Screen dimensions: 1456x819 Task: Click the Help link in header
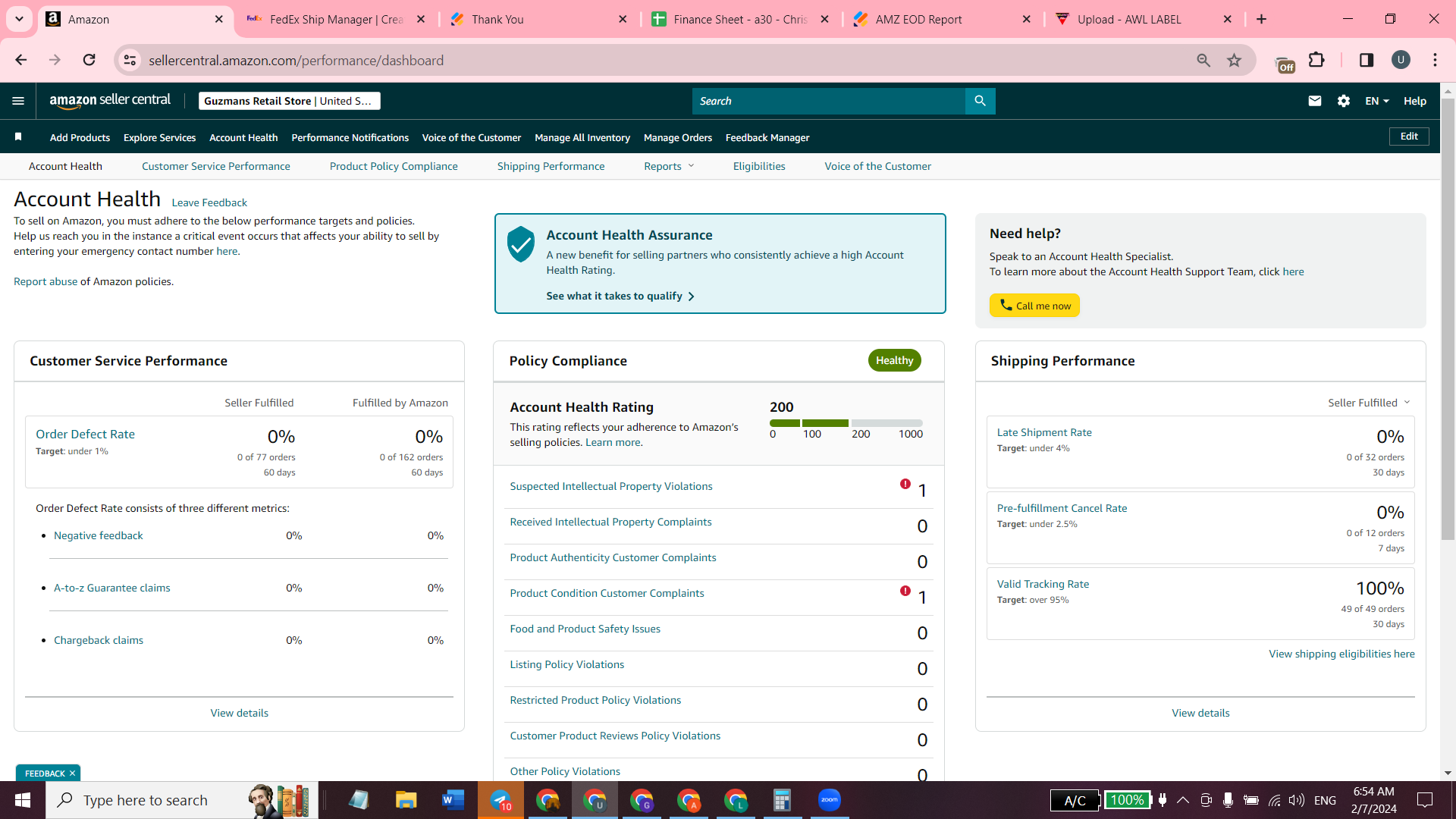[x=1414, y=101]
